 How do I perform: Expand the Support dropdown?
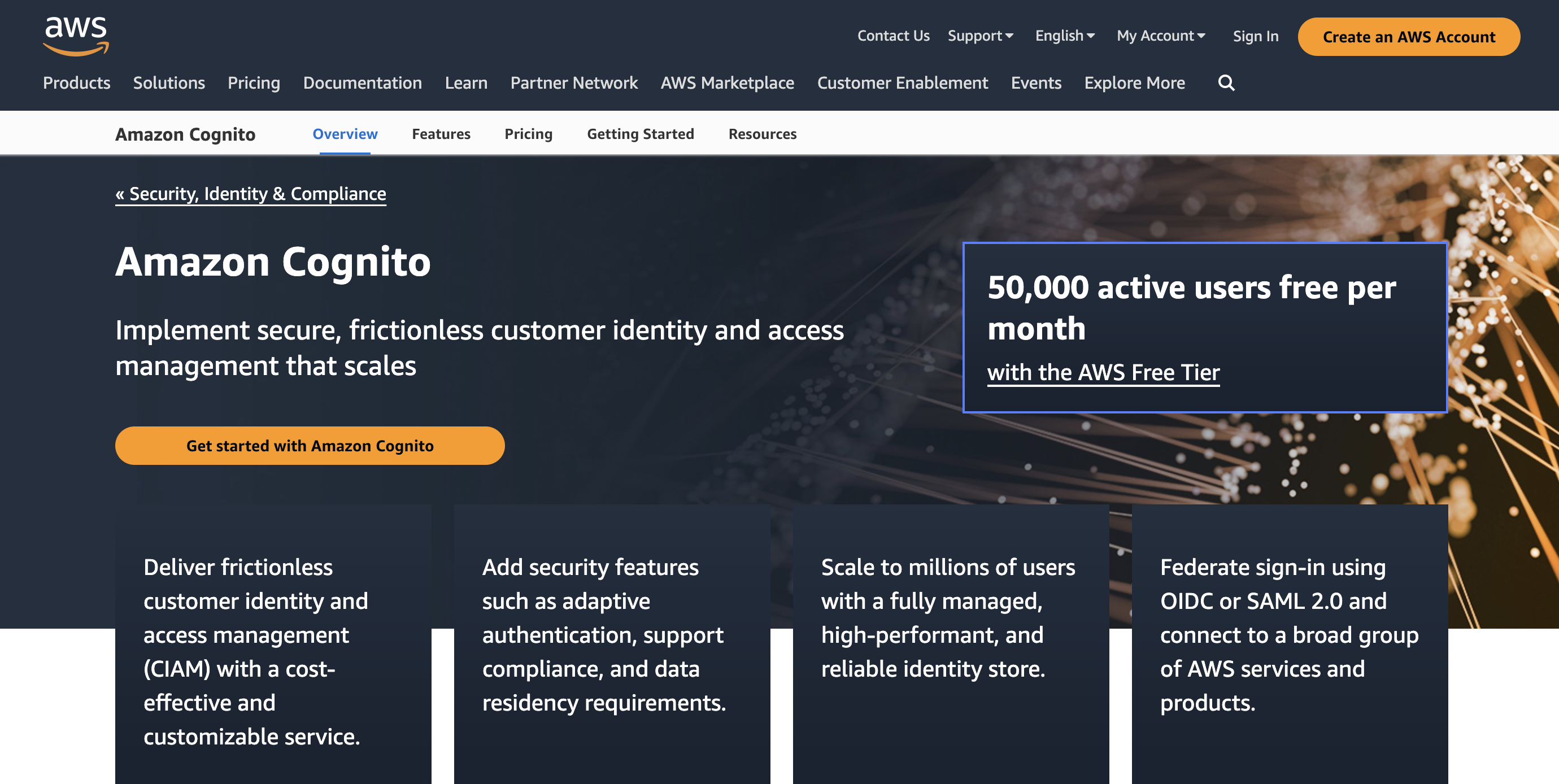(979, 36)
